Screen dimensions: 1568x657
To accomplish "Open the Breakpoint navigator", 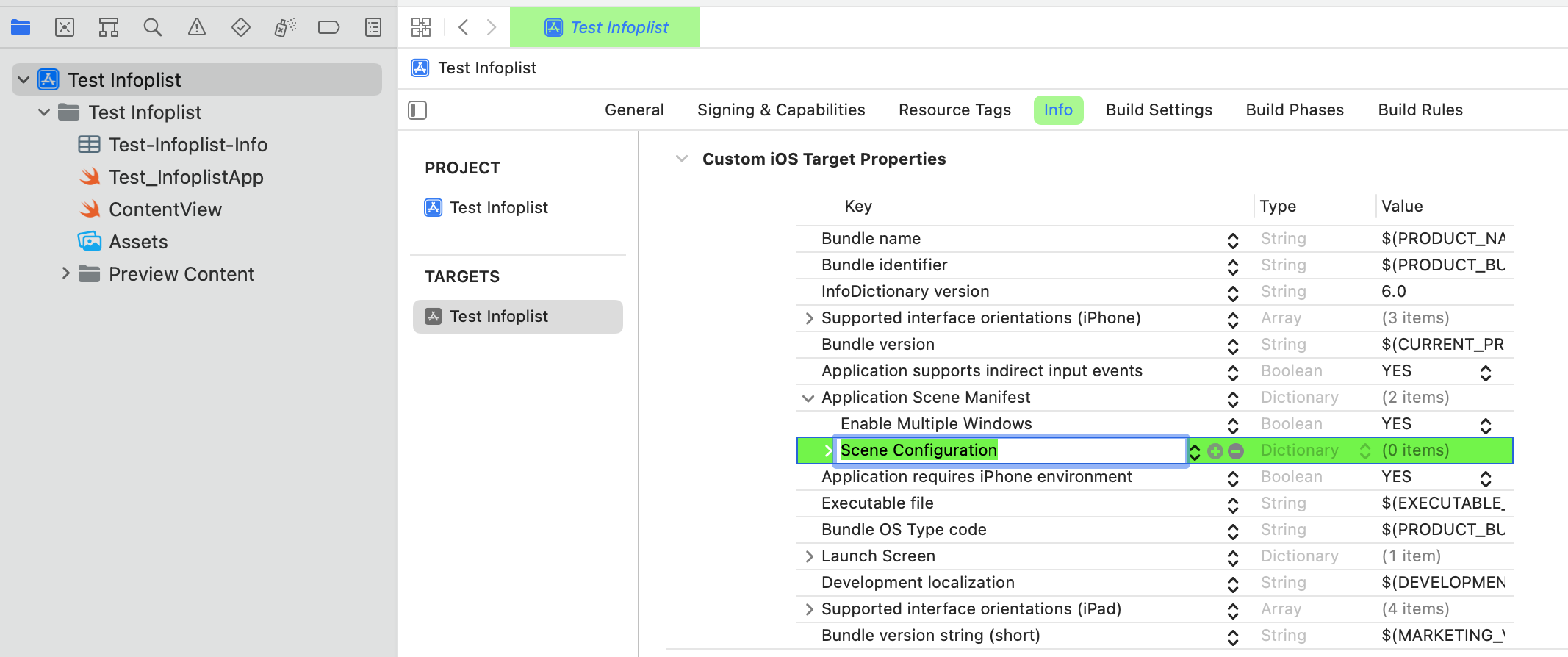I will pyautogui.click(x=328, y=28).
